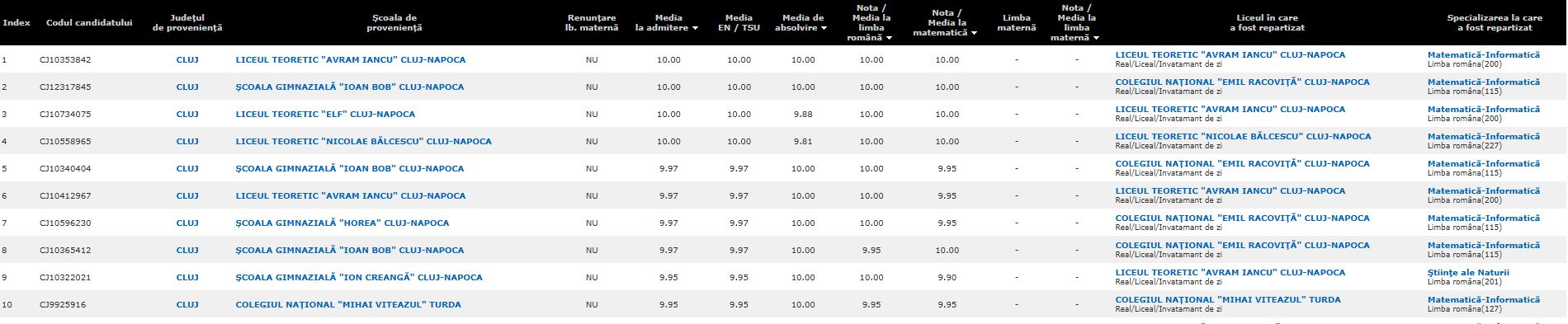Screen dimensions: 1568x324
Task: Sort by Media la admitere column arrow
Action: pyautogui.click(x=695, y=28)
